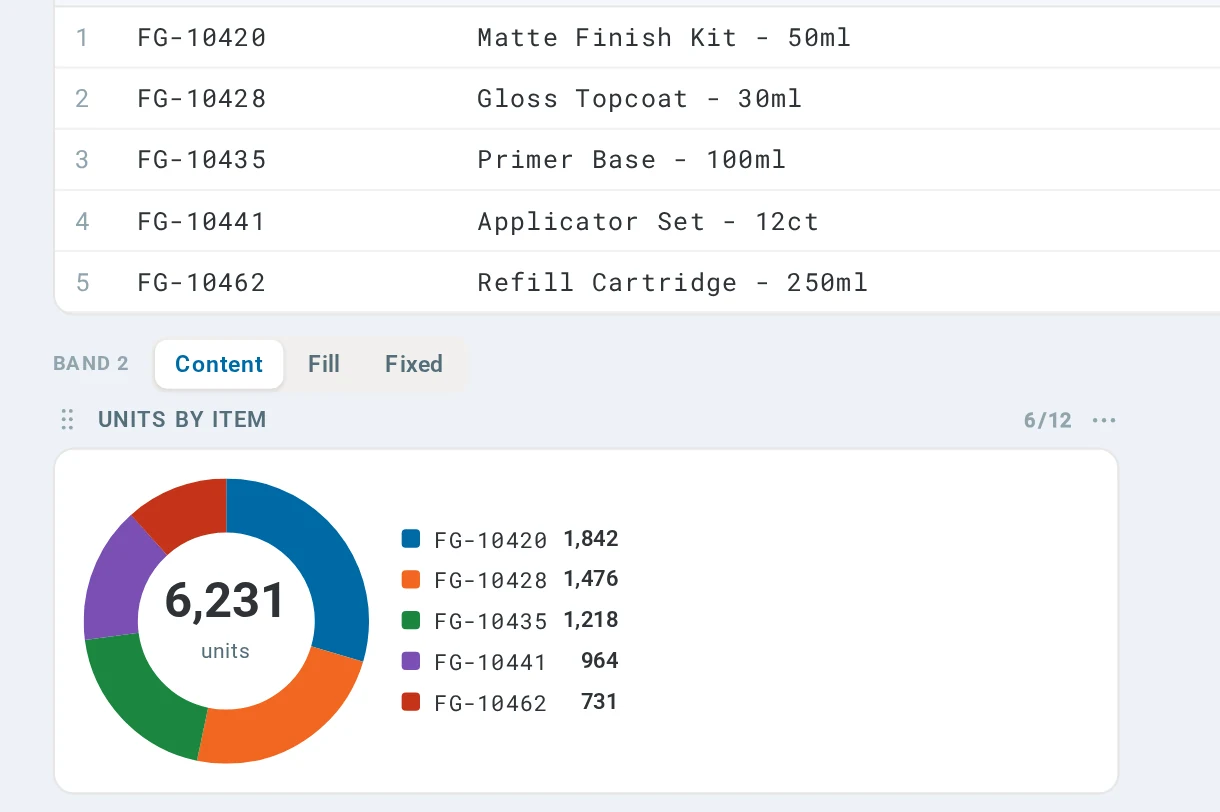Viewport: 1220px width, 812px height.
Task: Click the FG-10462 cell in table row 5
Action: (x=202, y=283)
